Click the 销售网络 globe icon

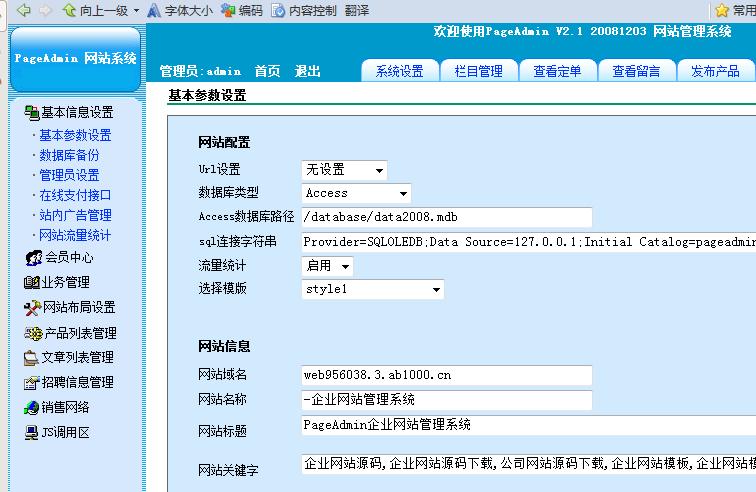click(x=32, y=408)
